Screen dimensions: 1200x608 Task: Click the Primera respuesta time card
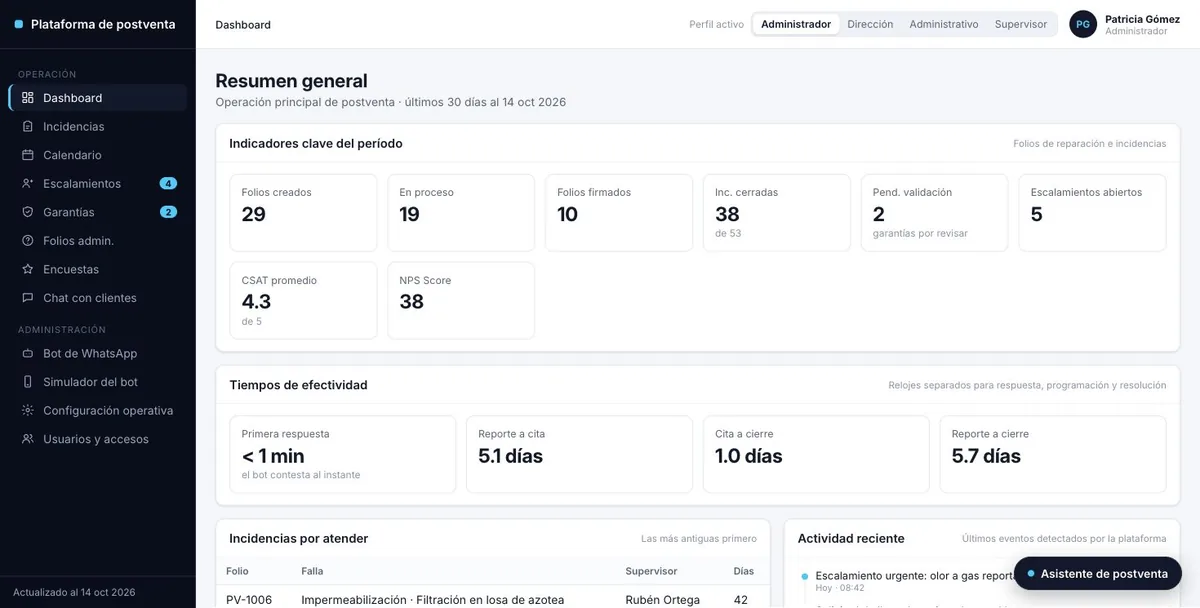tap(342, 455)
